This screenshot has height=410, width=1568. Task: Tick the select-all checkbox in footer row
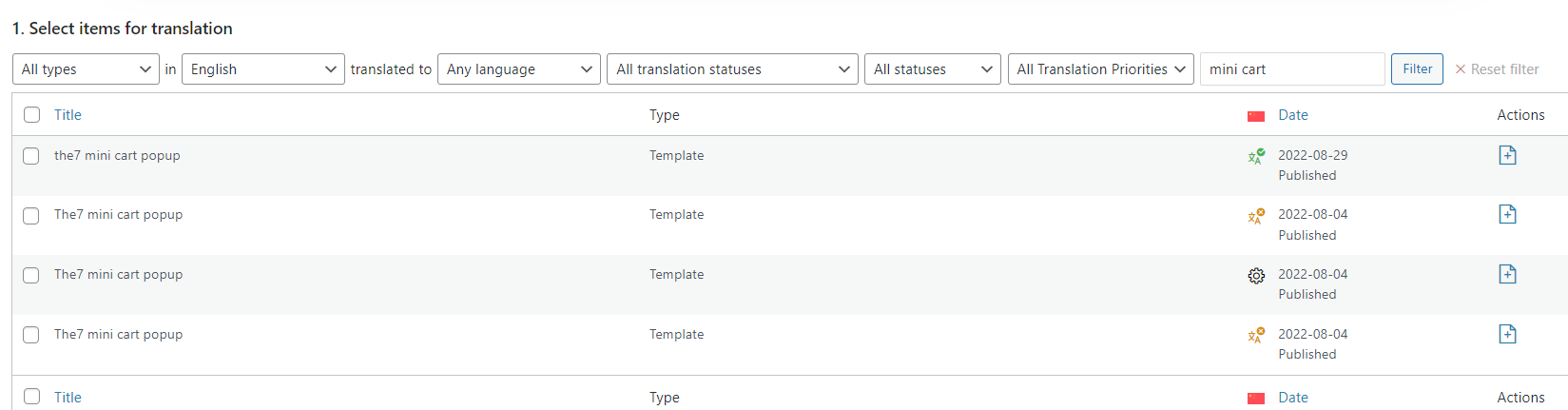point(31,397)
